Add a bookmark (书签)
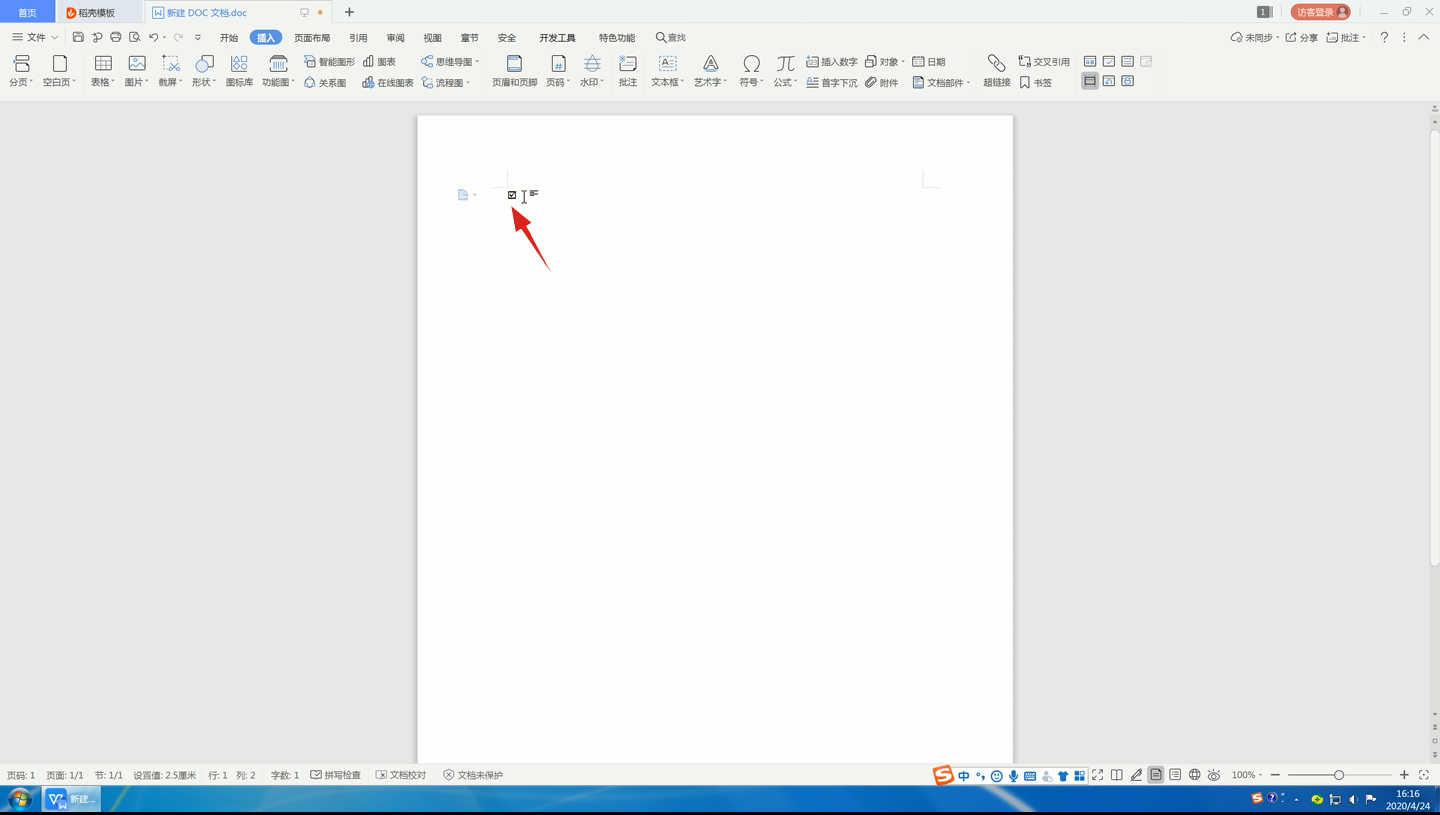Image resolution: width=1440 pixels, height=815 pixels. pos(1035,83)
